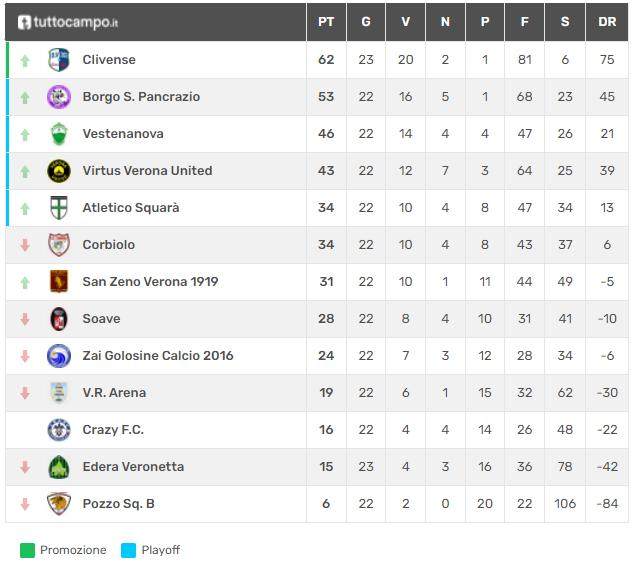Screen dimensions: 636x565
Task: Open the Crazy F.C. team link
Action: click(x=113, y=430)
